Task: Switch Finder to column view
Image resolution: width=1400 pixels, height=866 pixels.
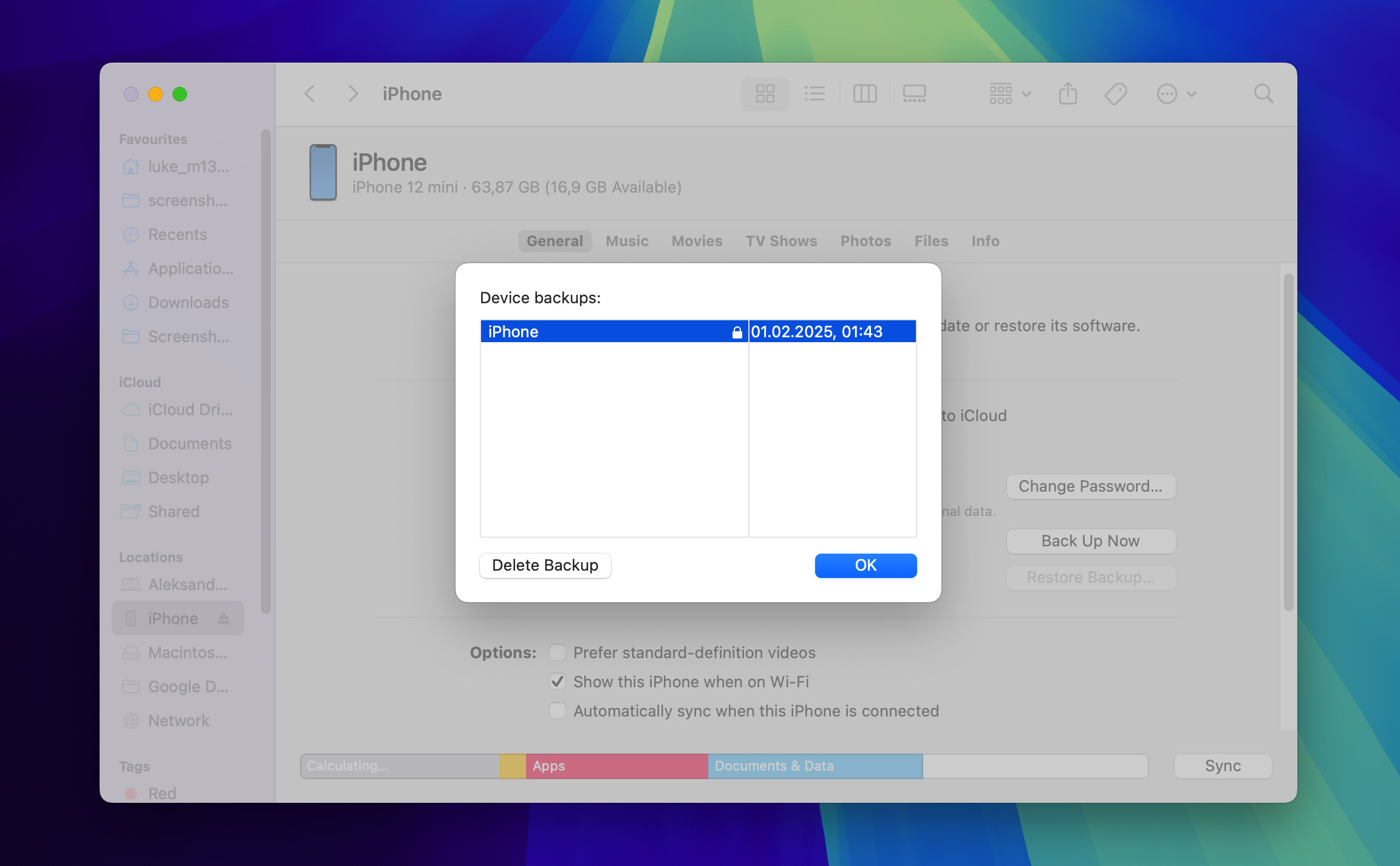Action: point(865,94)
